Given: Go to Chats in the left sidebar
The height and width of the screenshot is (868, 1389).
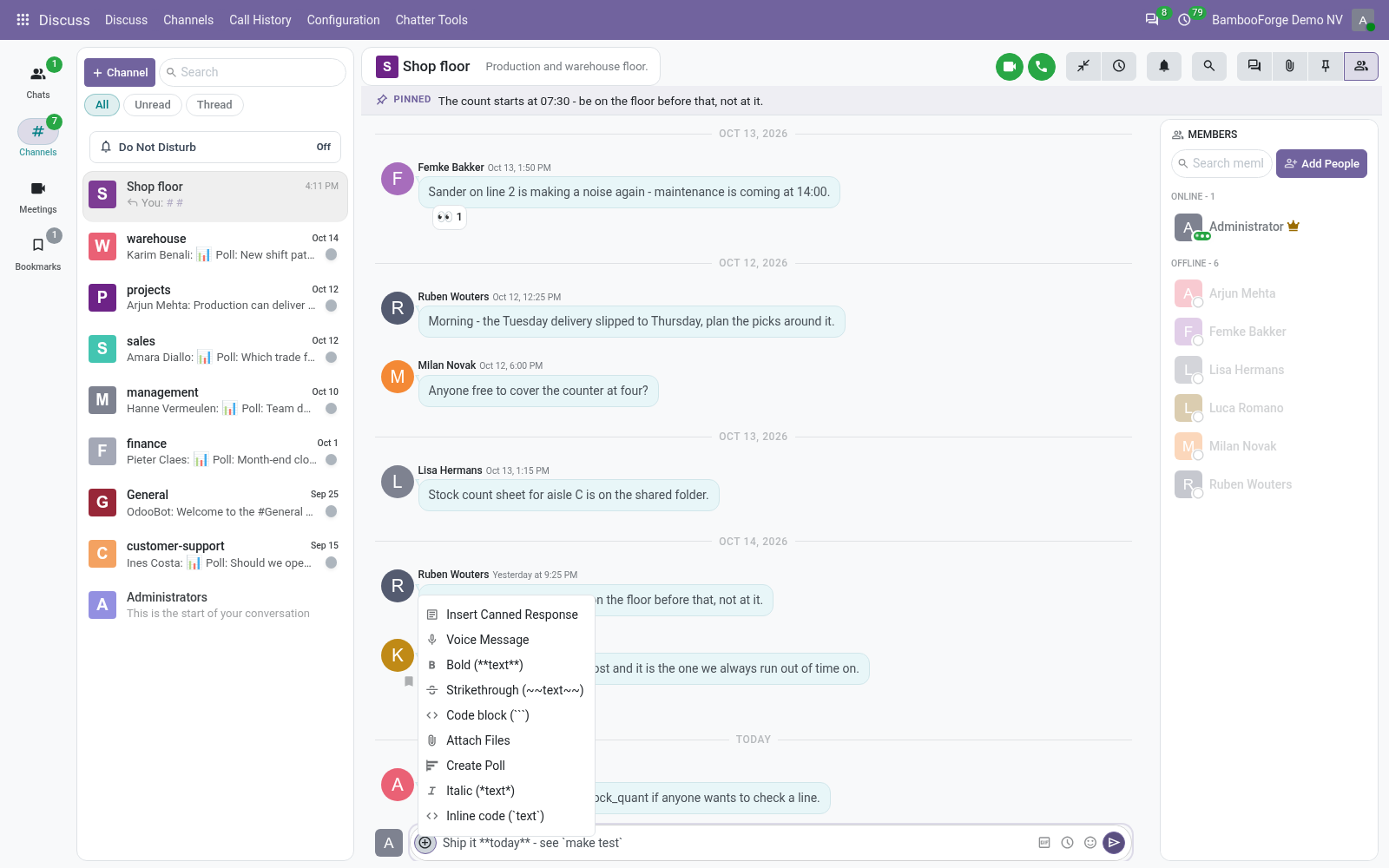Looking at the screenshot, I should point(38,82).
